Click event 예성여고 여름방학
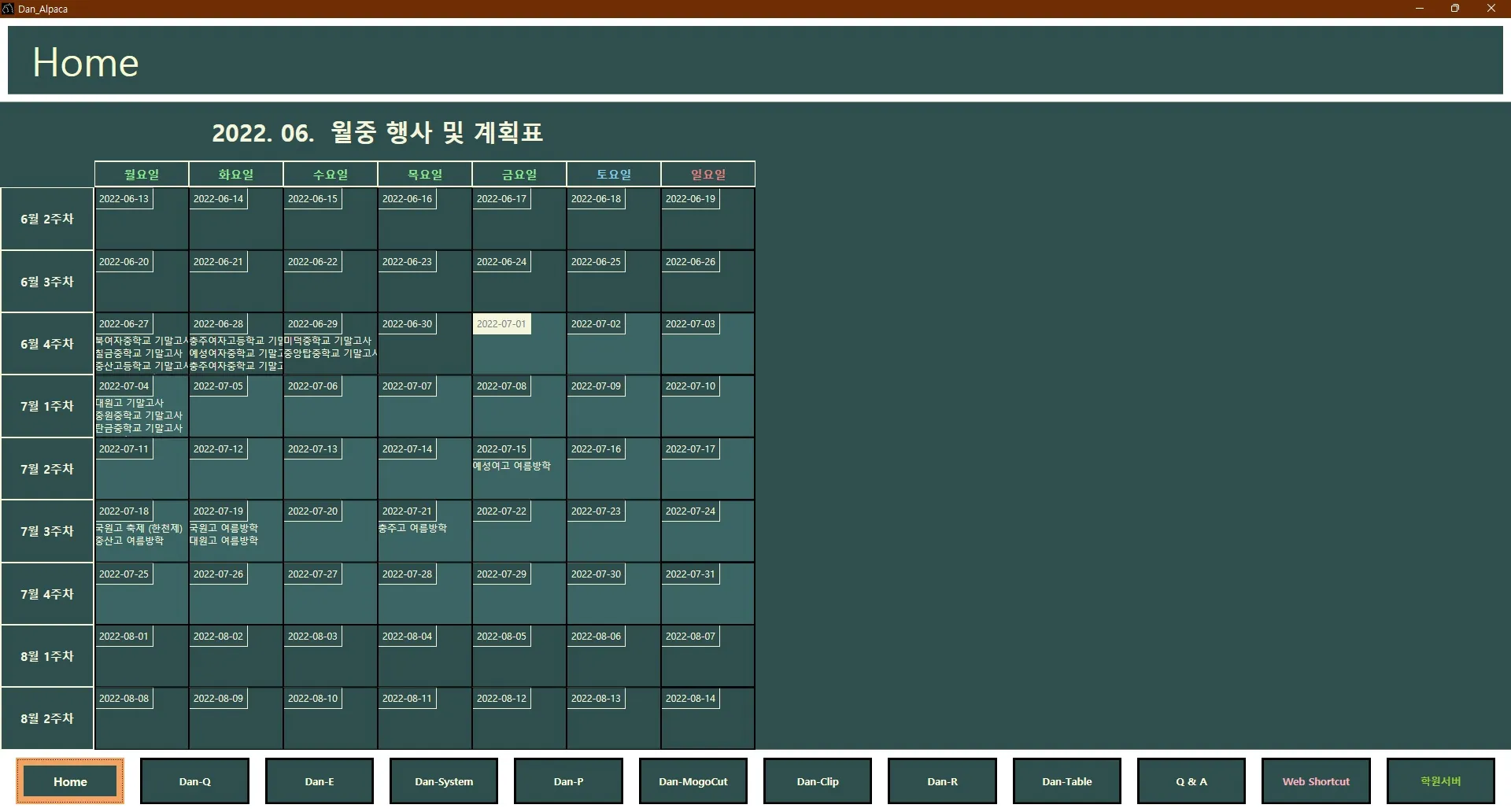The image size is (1511, 812). tap(512, 466)
